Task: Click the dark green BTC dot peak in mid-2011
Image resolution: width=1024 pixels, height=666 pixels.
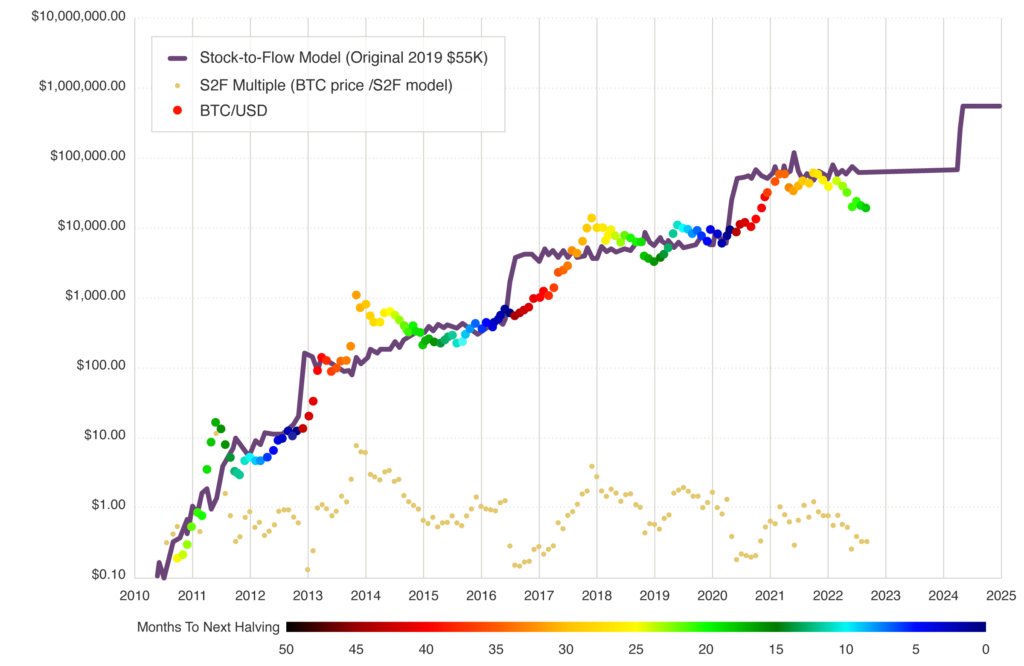Action: 216,422
